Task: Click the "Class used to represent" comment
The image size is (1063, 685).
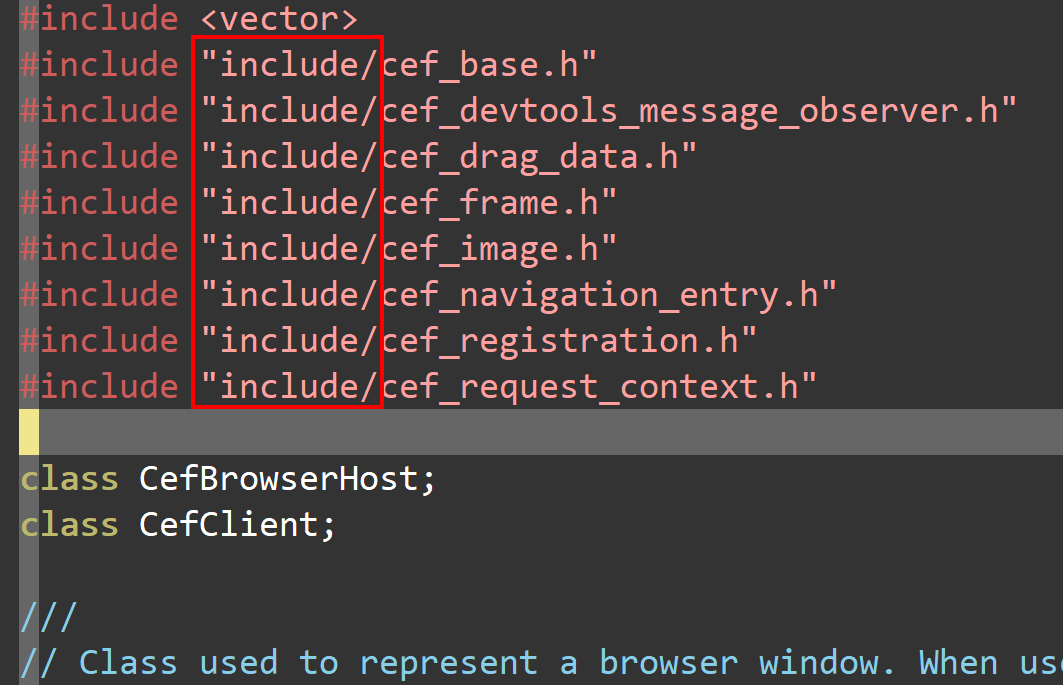Action: coord(308,663)
